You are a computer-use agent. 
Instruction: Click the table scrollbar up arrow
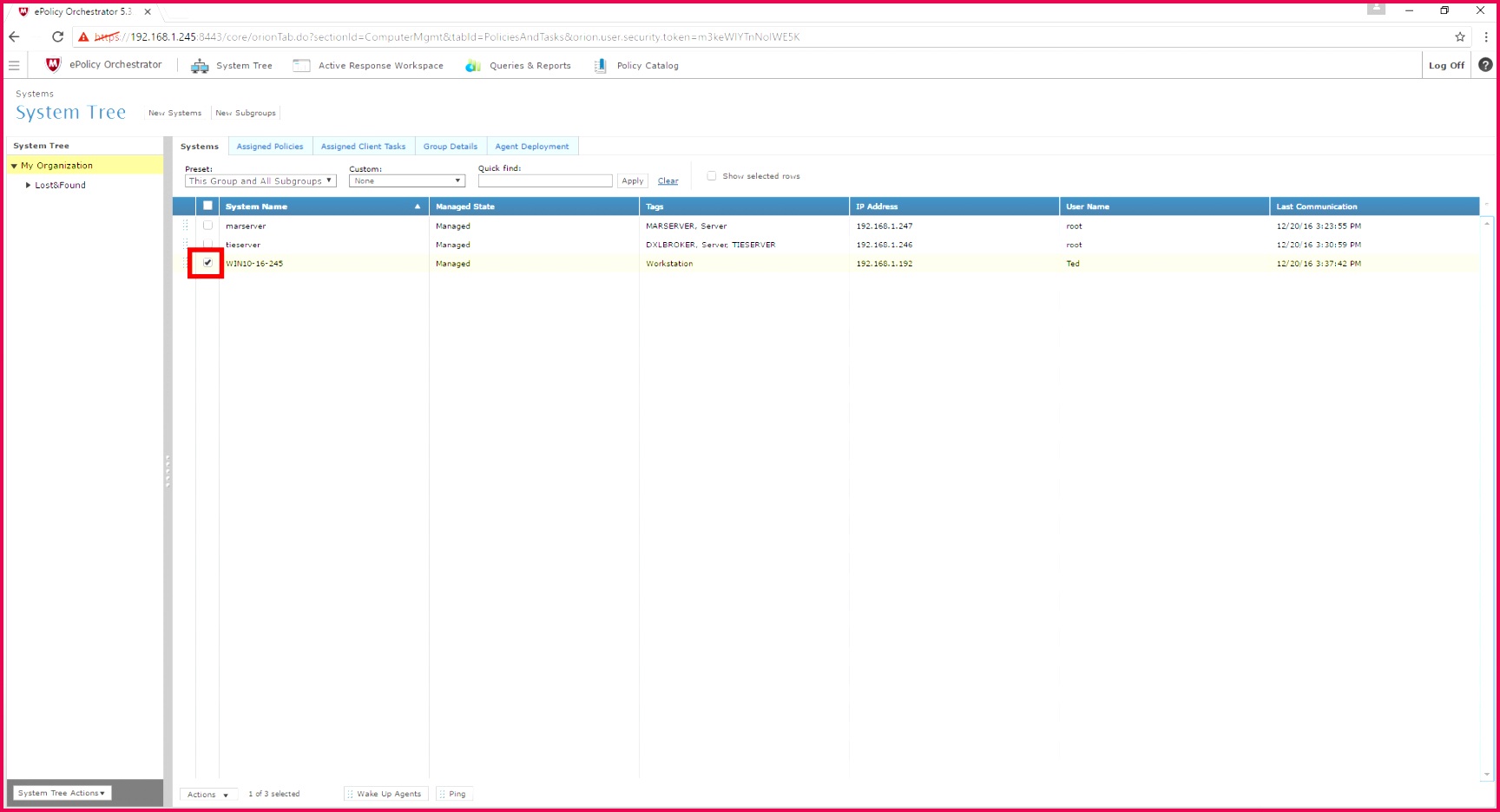point(1486,224)
